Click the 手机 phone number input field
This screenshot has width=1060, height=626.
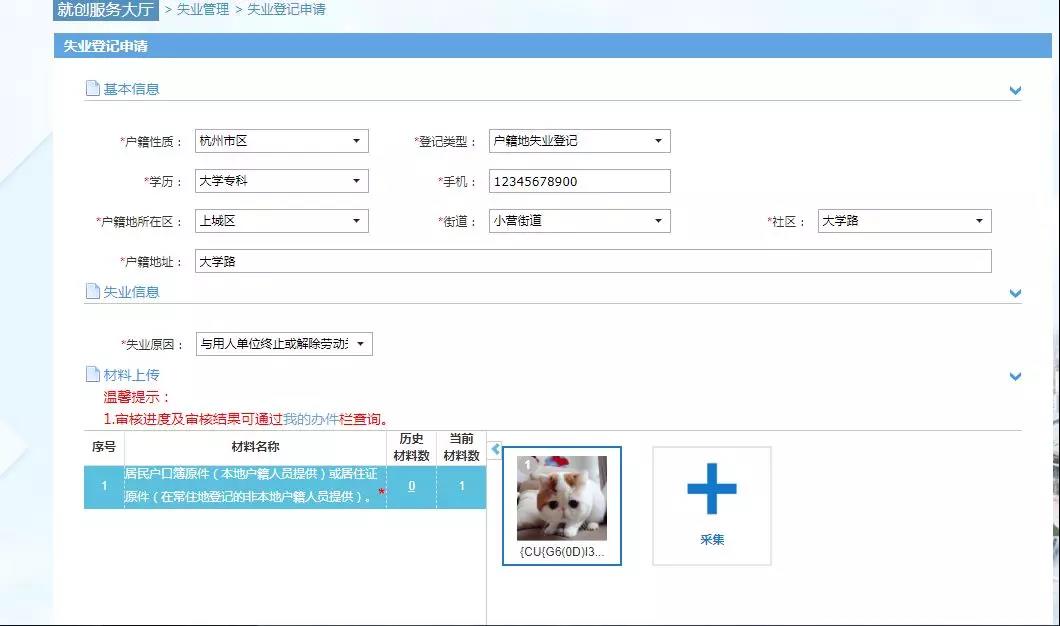coord(579,181)
